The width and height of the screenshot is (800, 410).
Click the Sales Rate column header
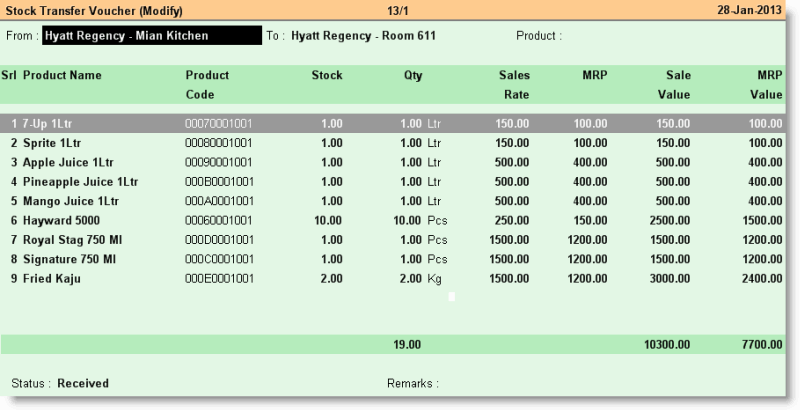[514, 85]
